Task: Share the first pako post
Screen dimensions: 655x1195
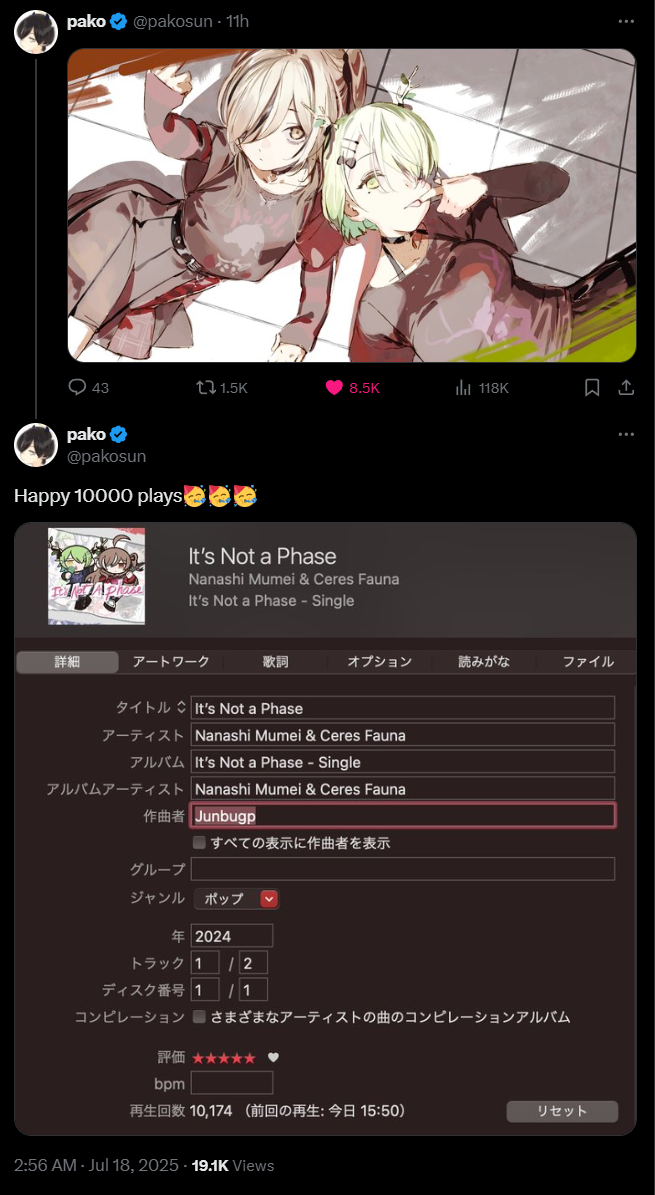Action: pyautogui.click(x=626, y=388)
